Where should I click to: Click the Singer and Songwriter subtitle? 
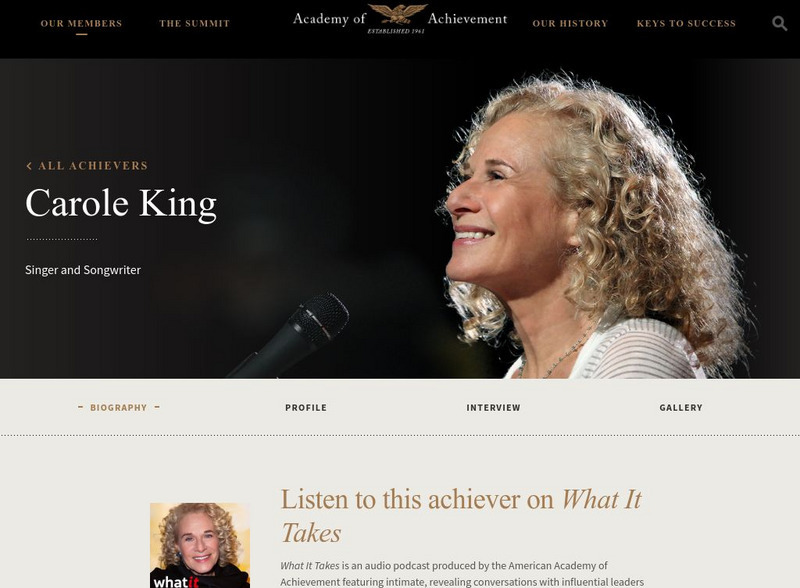click(83, 270)
